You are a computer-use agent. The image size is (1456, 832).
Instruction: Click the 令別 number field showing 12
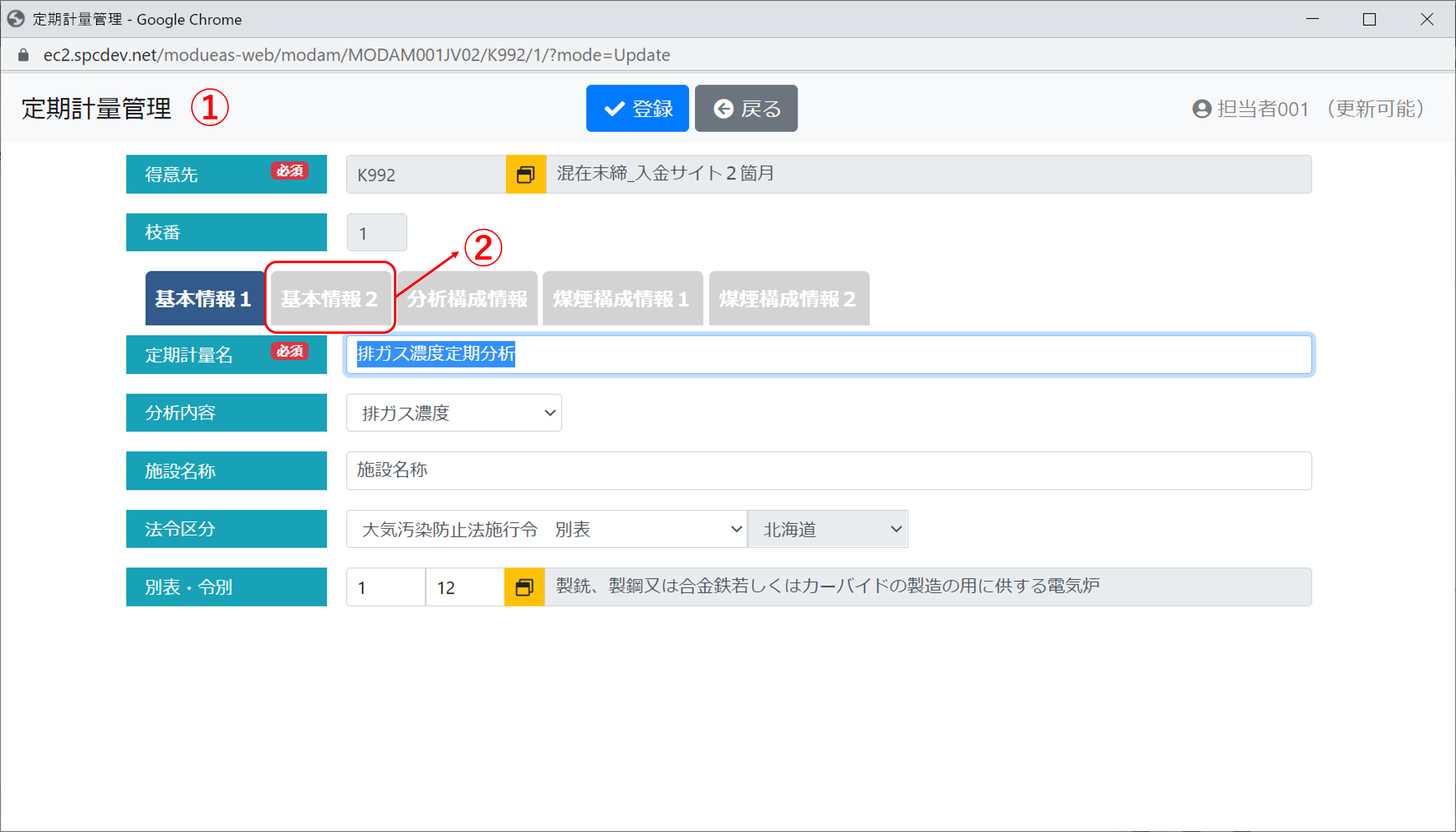pos(465,587)
